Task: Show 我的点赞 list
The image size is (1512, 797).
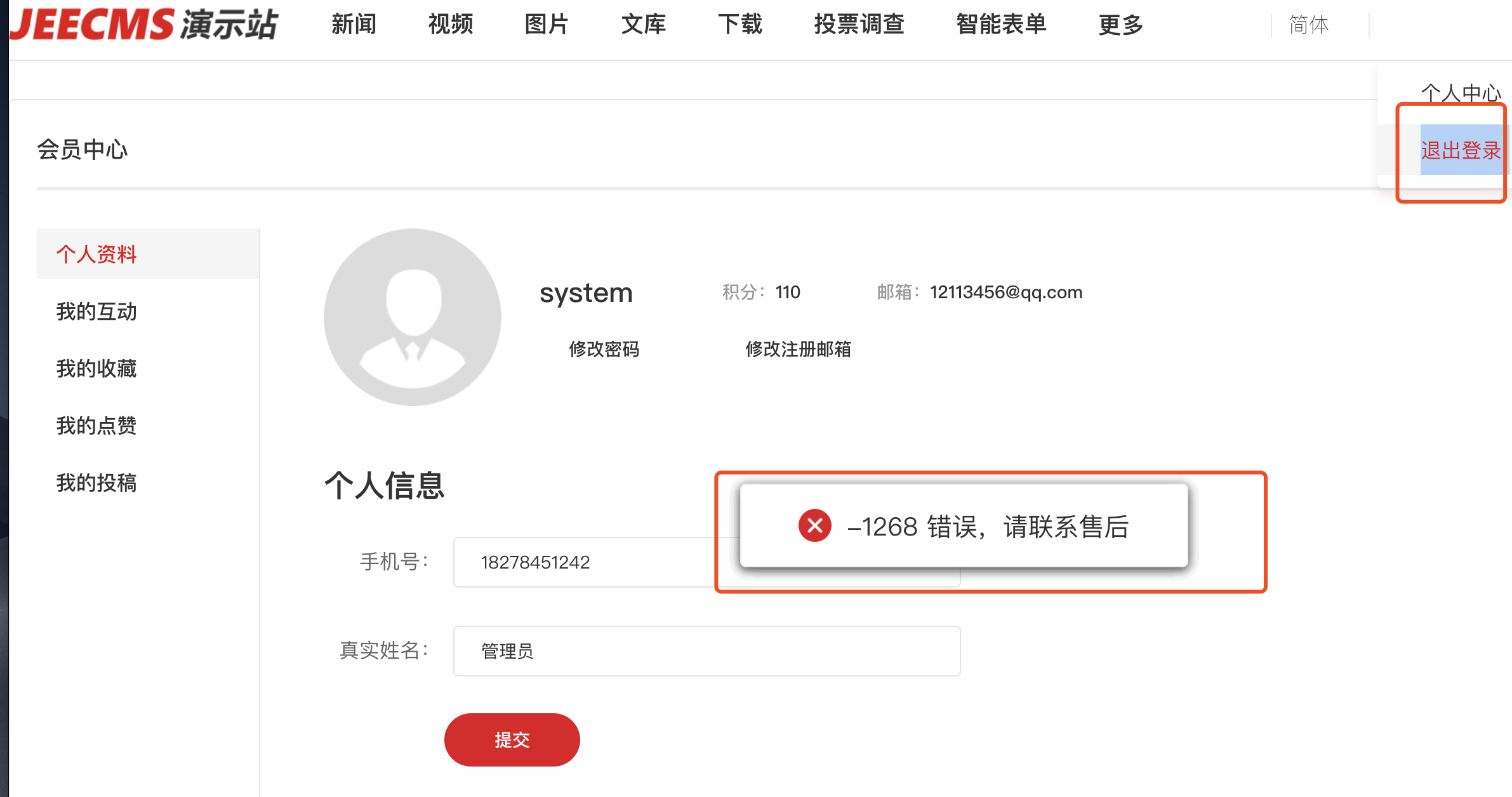Action: click(x=96, y=426)
